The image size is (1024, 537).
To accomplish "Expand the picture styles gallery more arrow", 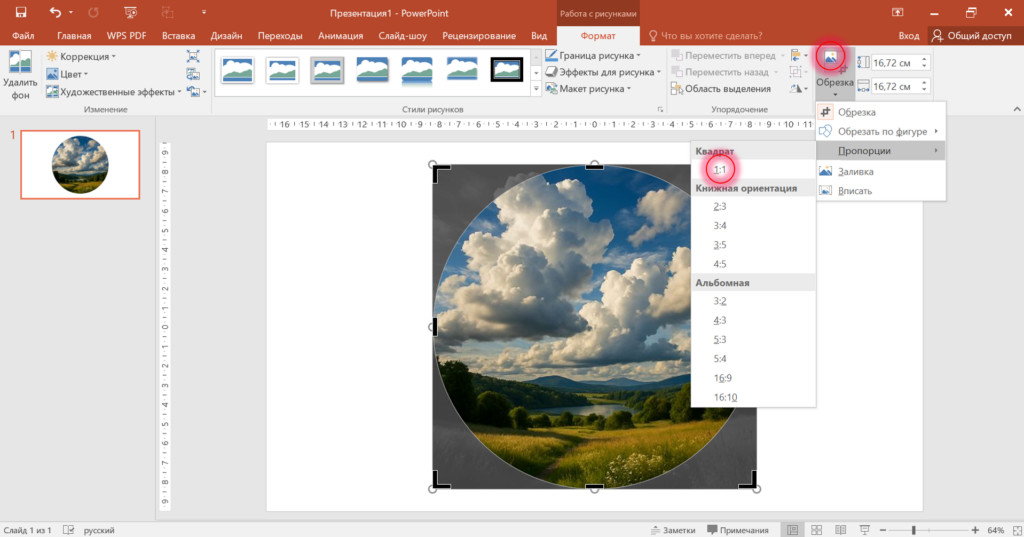I will pyautogui.click(x=536, y=89).
